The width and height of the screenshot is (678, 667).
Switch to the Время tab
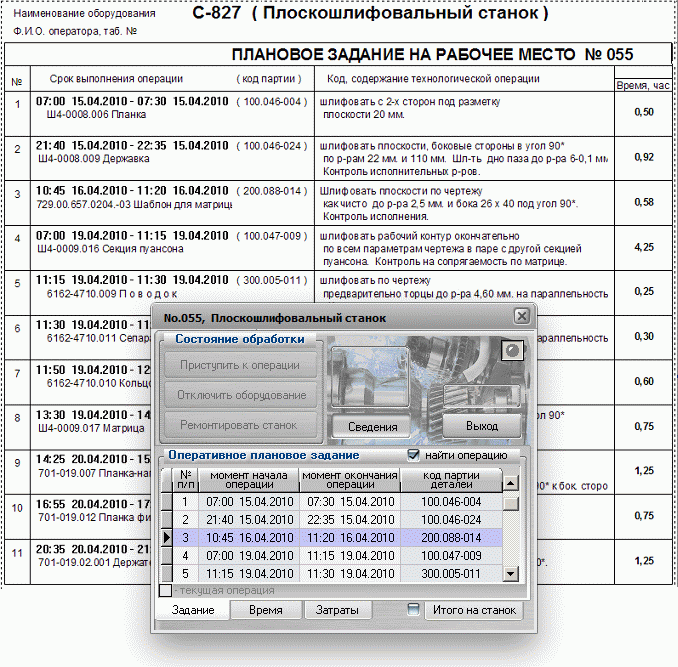pyautogui.click(x=265, y=610)
